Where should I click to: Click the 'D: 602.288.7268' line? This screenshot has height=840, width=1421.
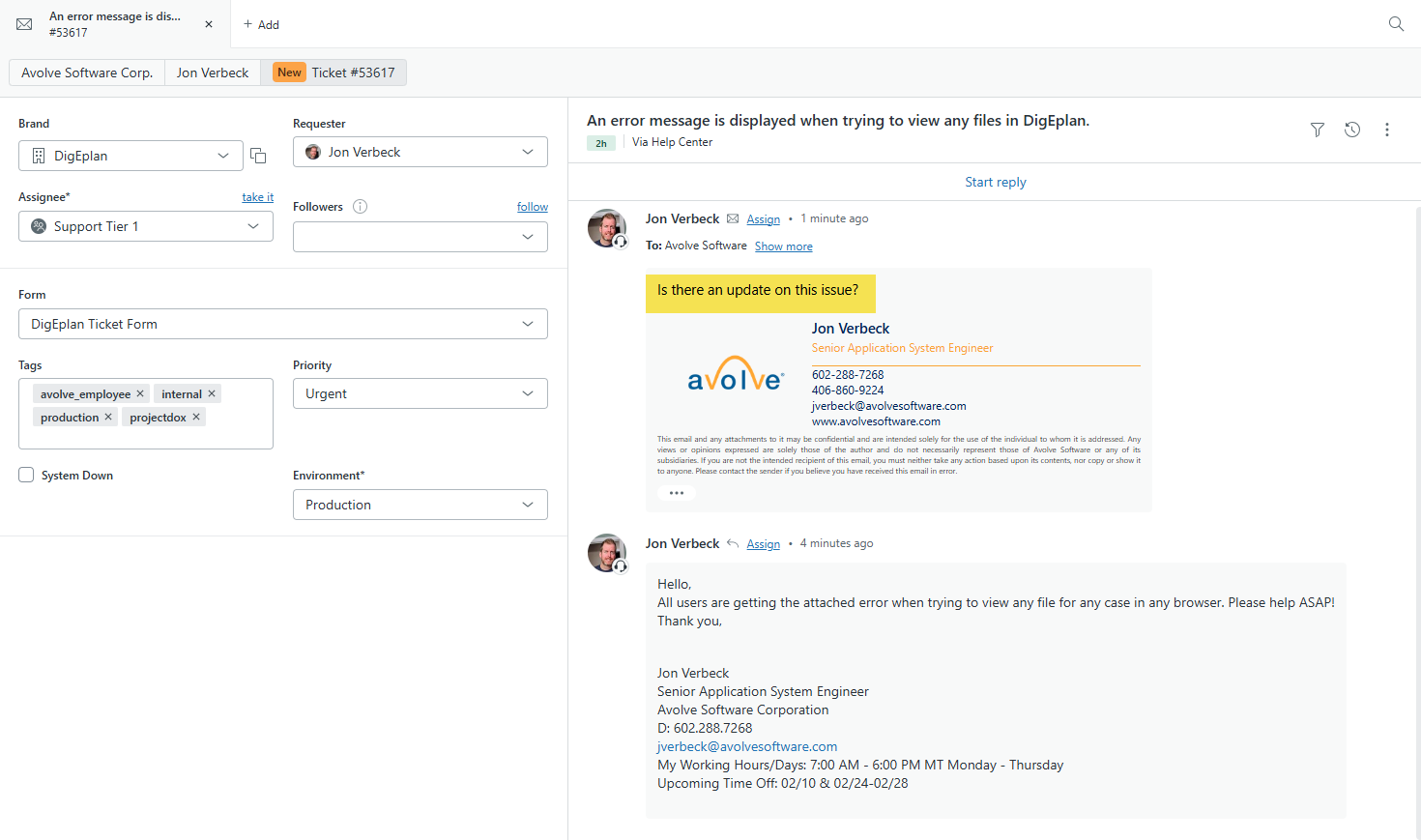coord(705,728)
